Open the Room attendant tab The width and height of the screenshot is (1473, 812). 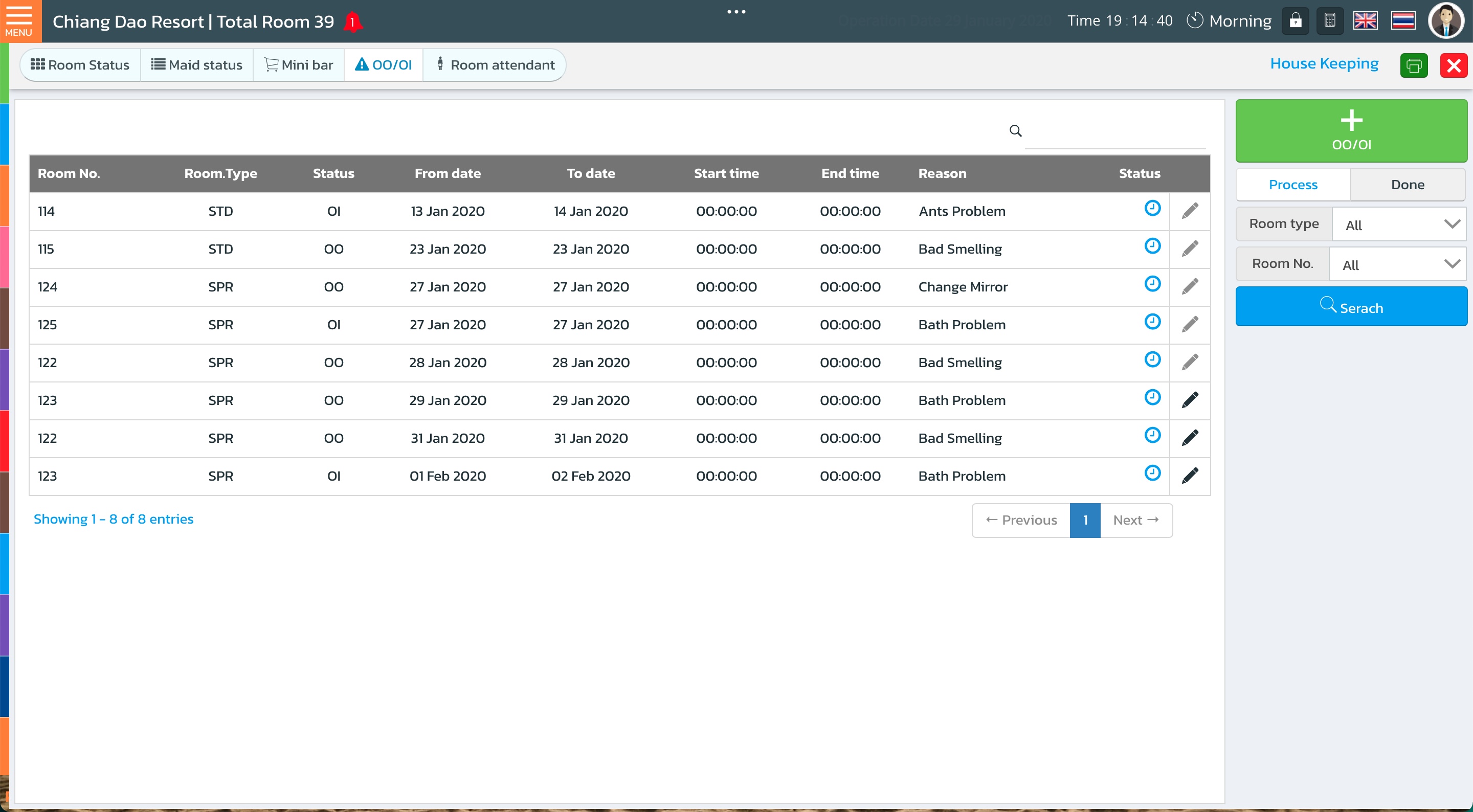495,65
